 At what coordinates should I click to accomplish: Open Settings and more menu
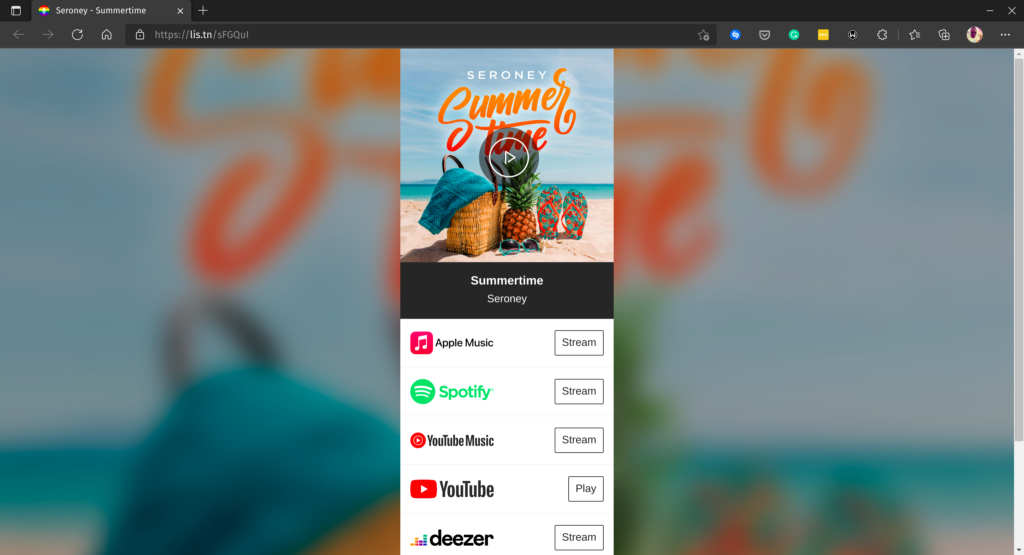(x=1005, y=35)
